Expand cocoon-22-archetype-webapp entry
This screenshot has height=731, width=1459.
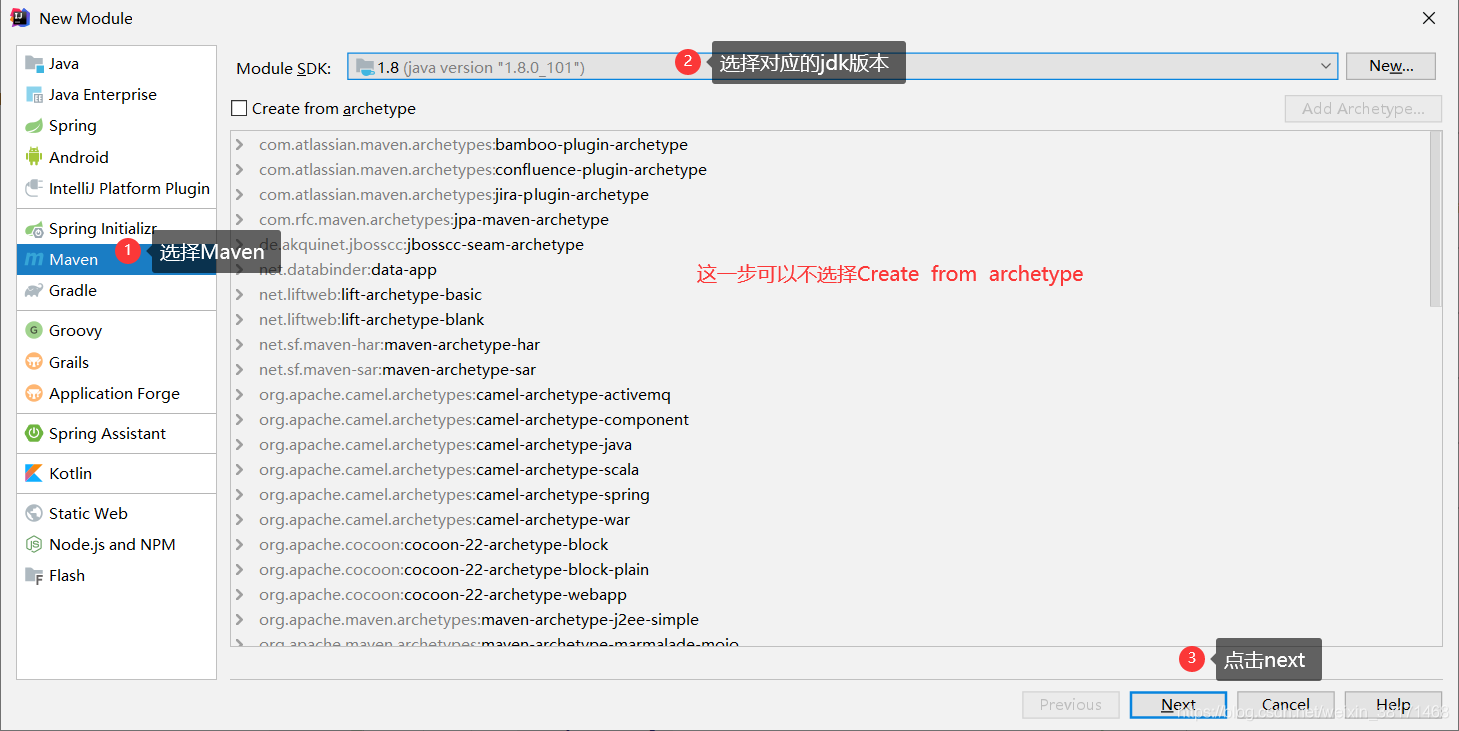pos(240,595)
